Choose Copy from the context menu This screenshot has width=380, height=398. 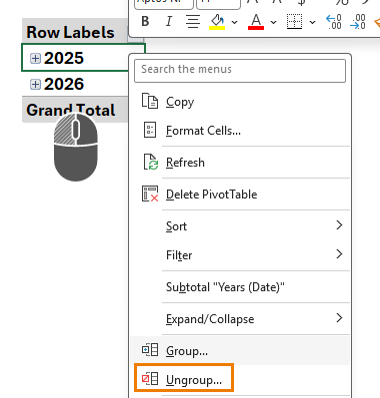coord(240,102)
